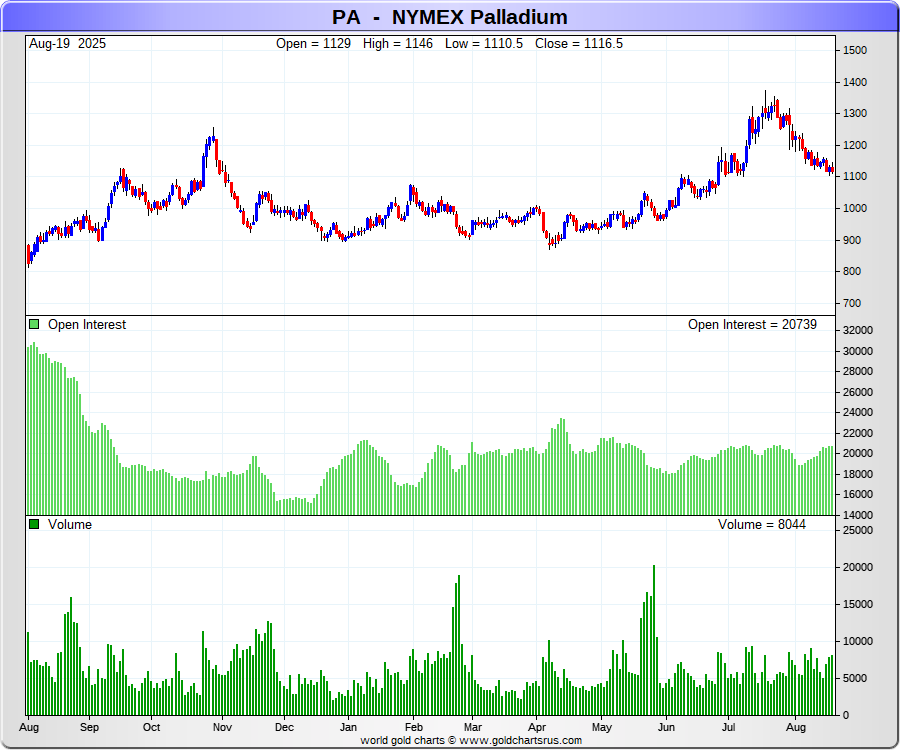Image resolution: width=900 pixels, height=750 pixels.
Task: Click the 'Feb' x-axis month label
Action: [x=413, y=727]
